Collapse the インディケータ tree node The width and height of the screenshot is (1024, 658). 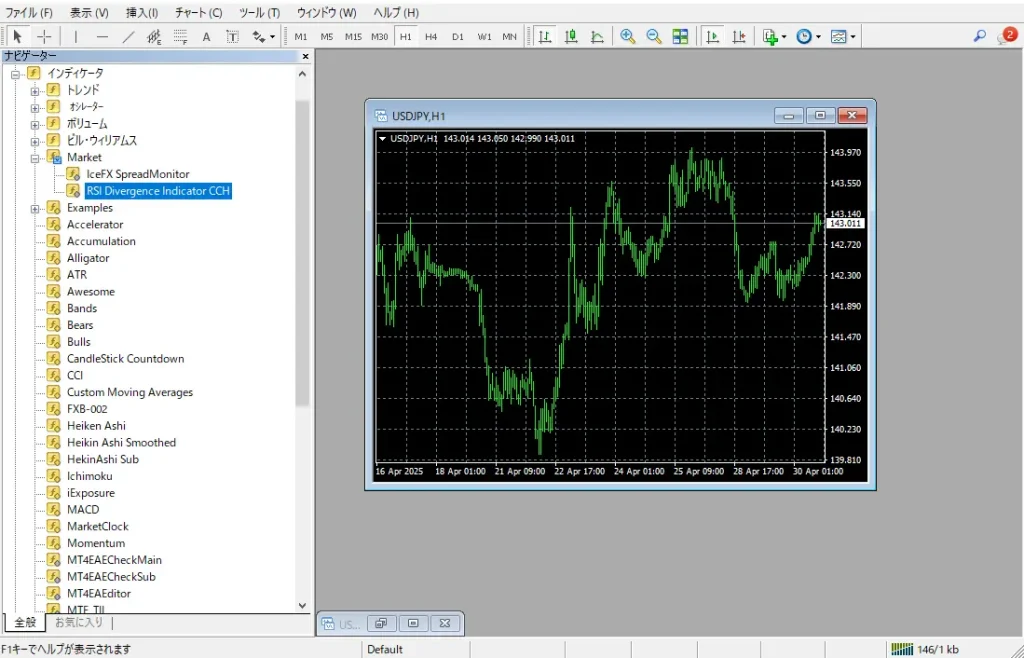tap(16, 74)
